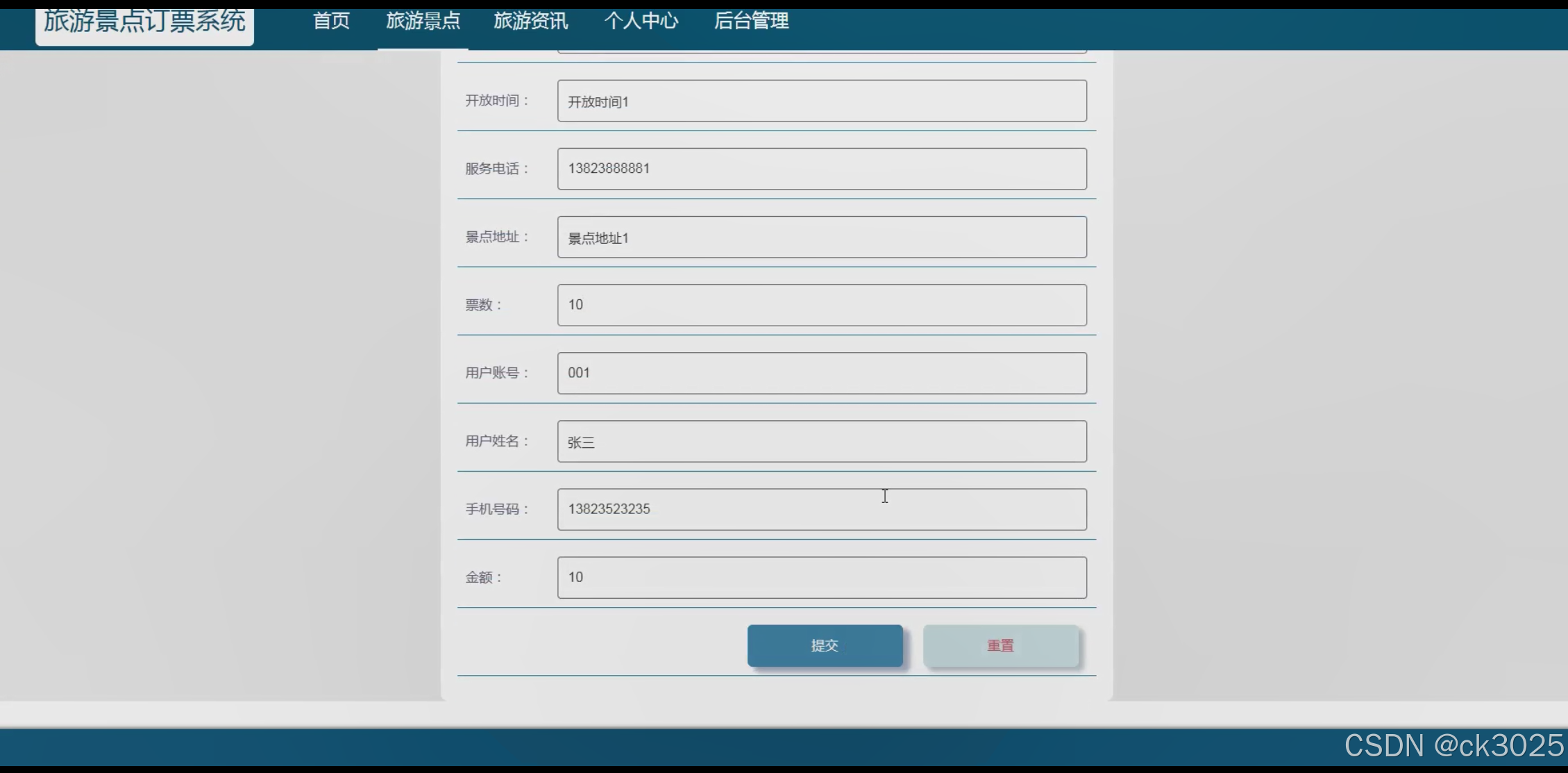This screenshot has width=1568, height=773.
Task: Click the 票数 input box
Action: click(x=821, y=305)
